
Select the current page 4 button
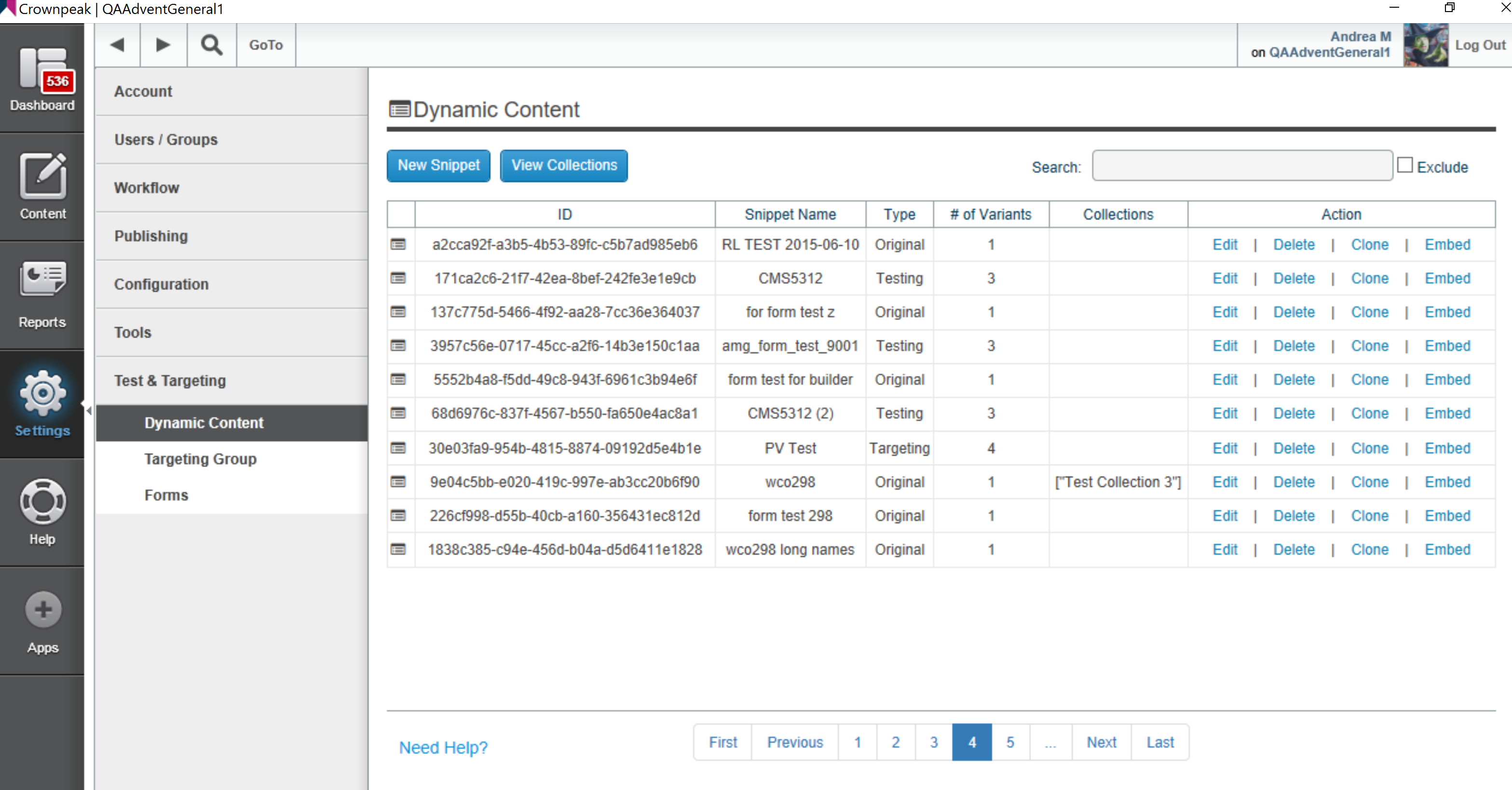(972, 742)
